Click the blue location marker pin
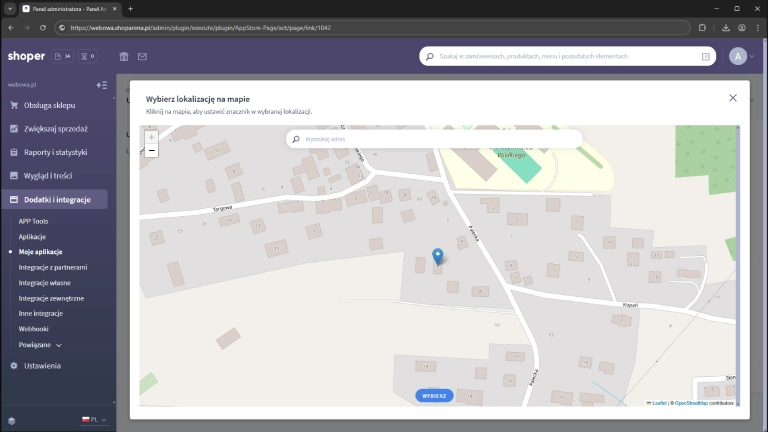 click(x=437, y=257)
